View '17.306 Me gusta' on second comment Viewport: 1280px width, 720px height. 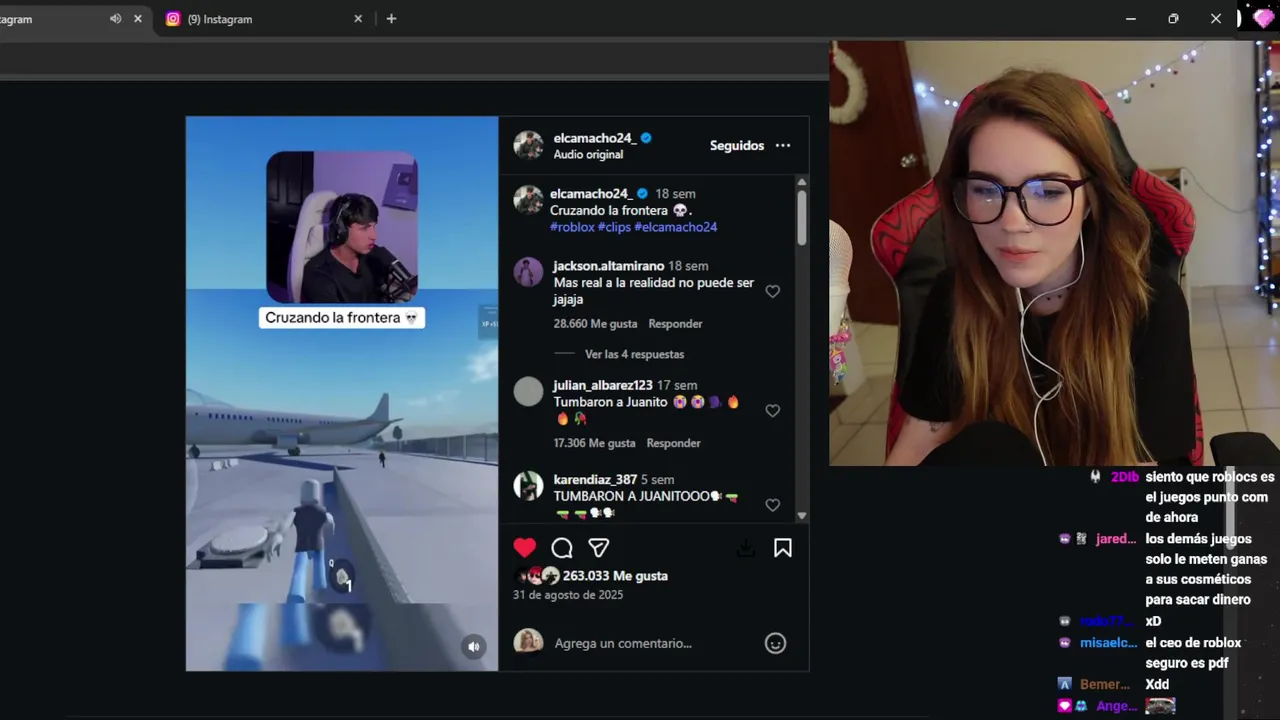[x=594, y=443]
